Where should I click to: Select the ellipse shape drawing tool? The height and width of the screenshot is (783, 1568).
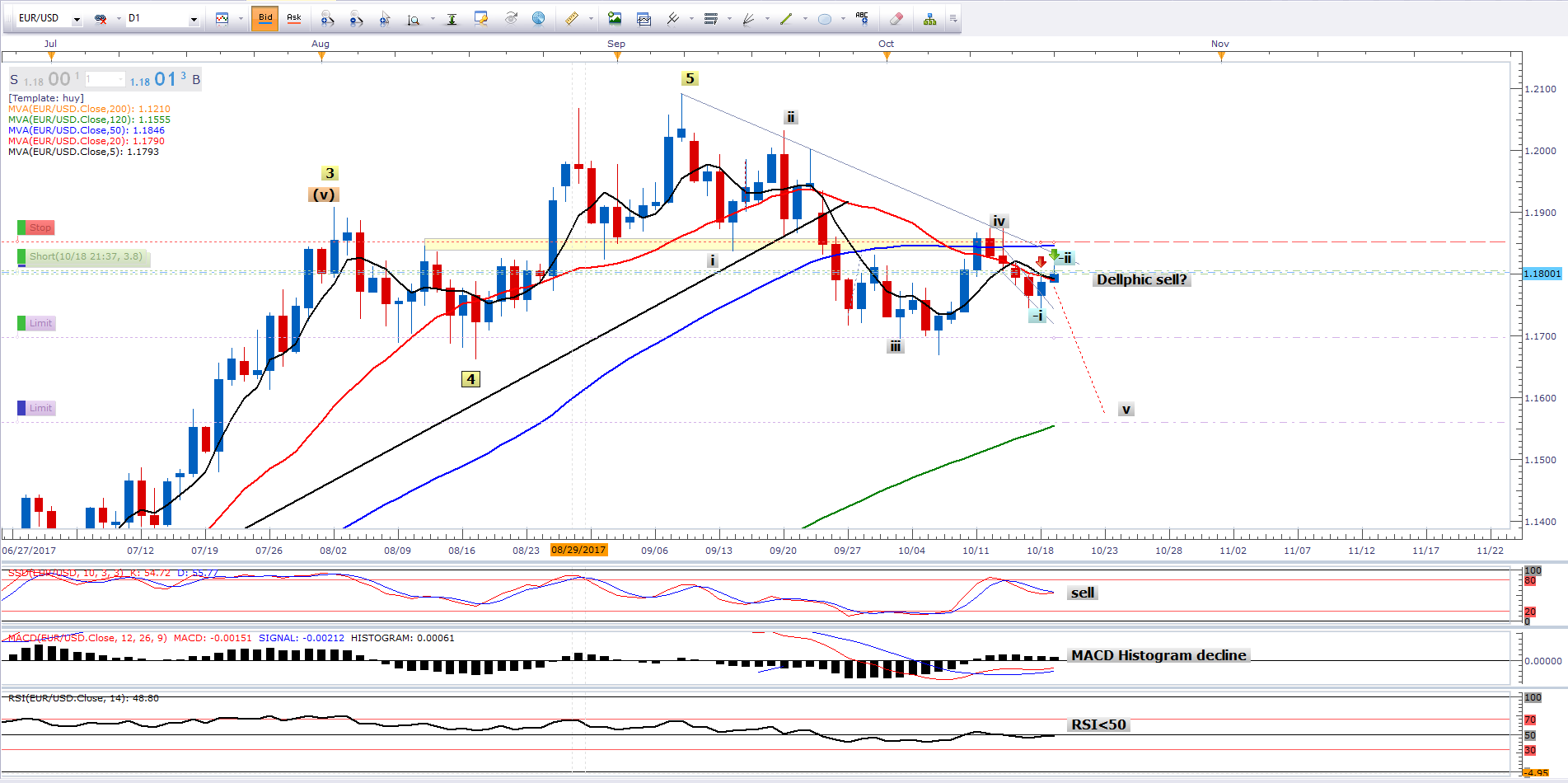pos(824,19)
